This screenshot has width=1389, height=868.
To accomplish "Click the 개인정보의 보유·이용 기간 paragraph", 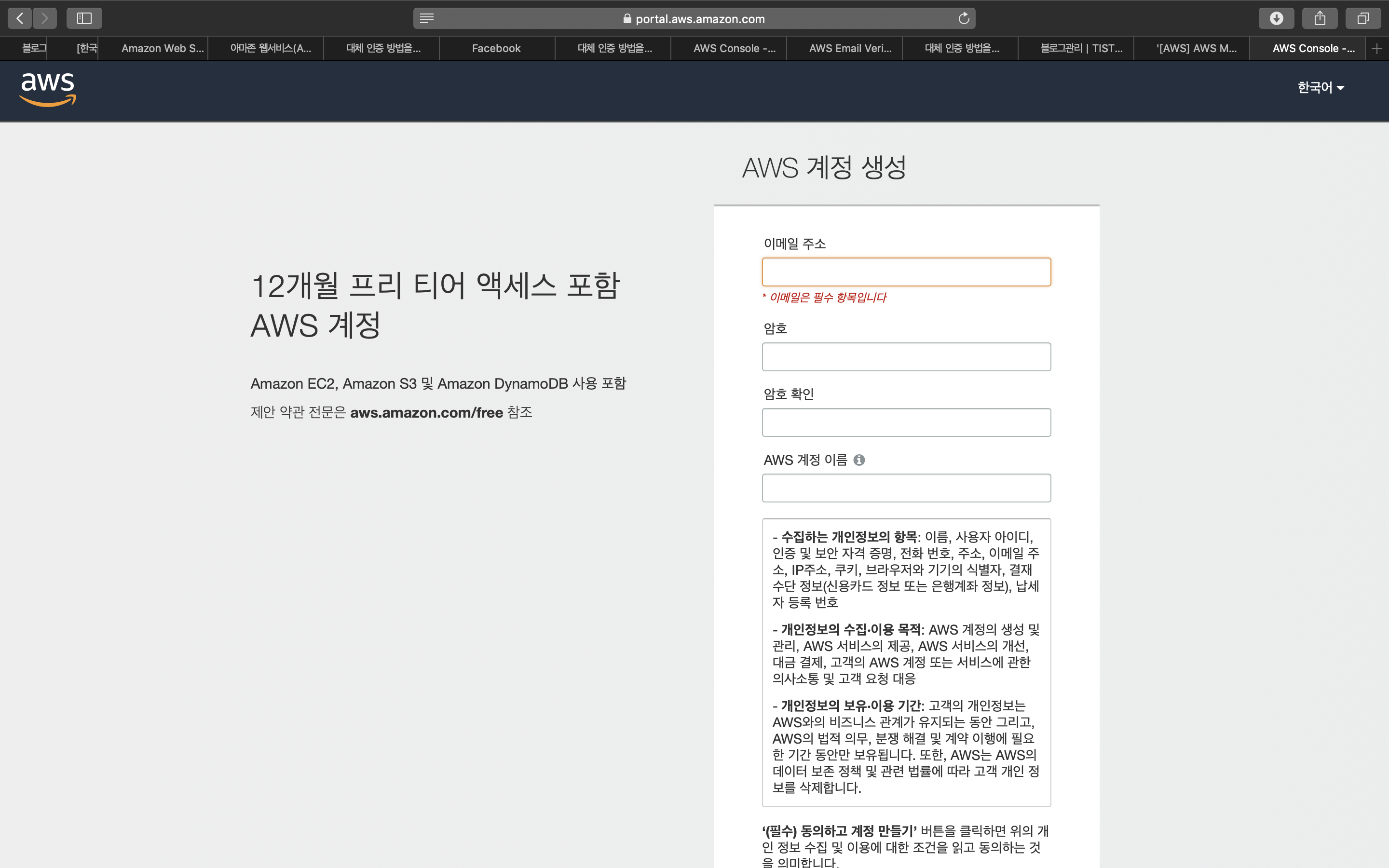I will 906,746.
